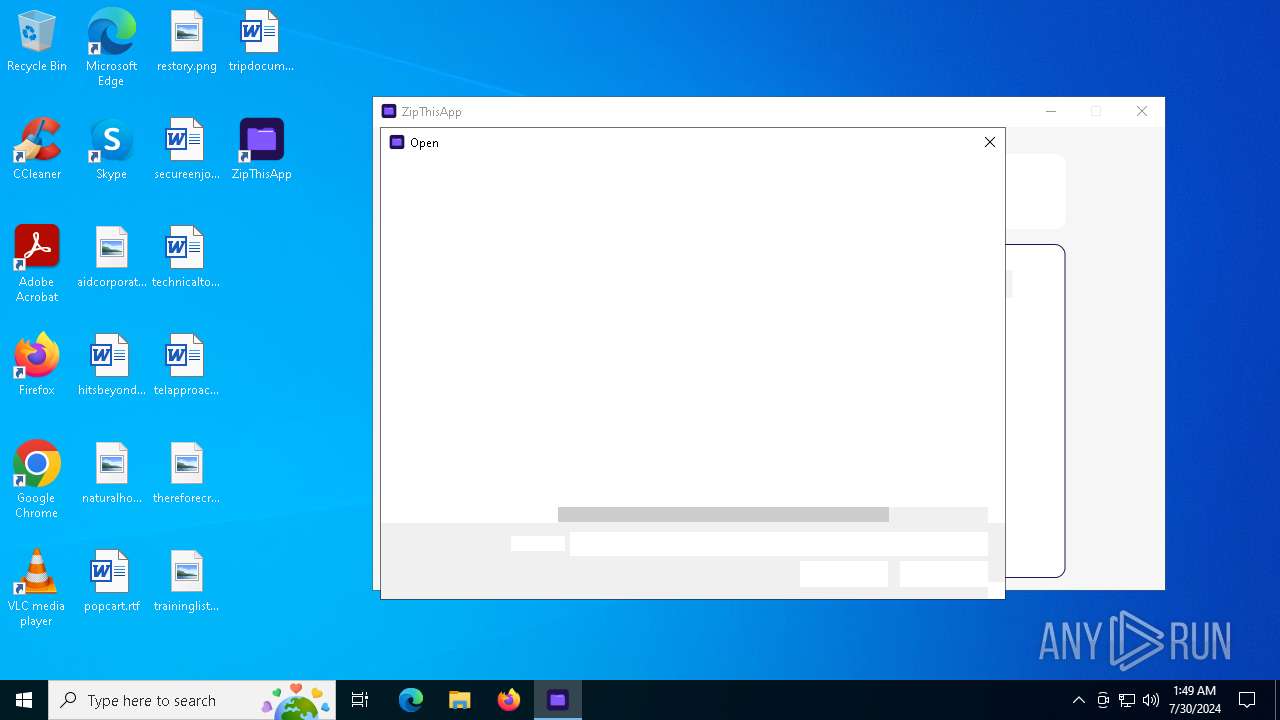Open the VLC media player shortcut
This screenshot has height=720, width=1280.
37,588
